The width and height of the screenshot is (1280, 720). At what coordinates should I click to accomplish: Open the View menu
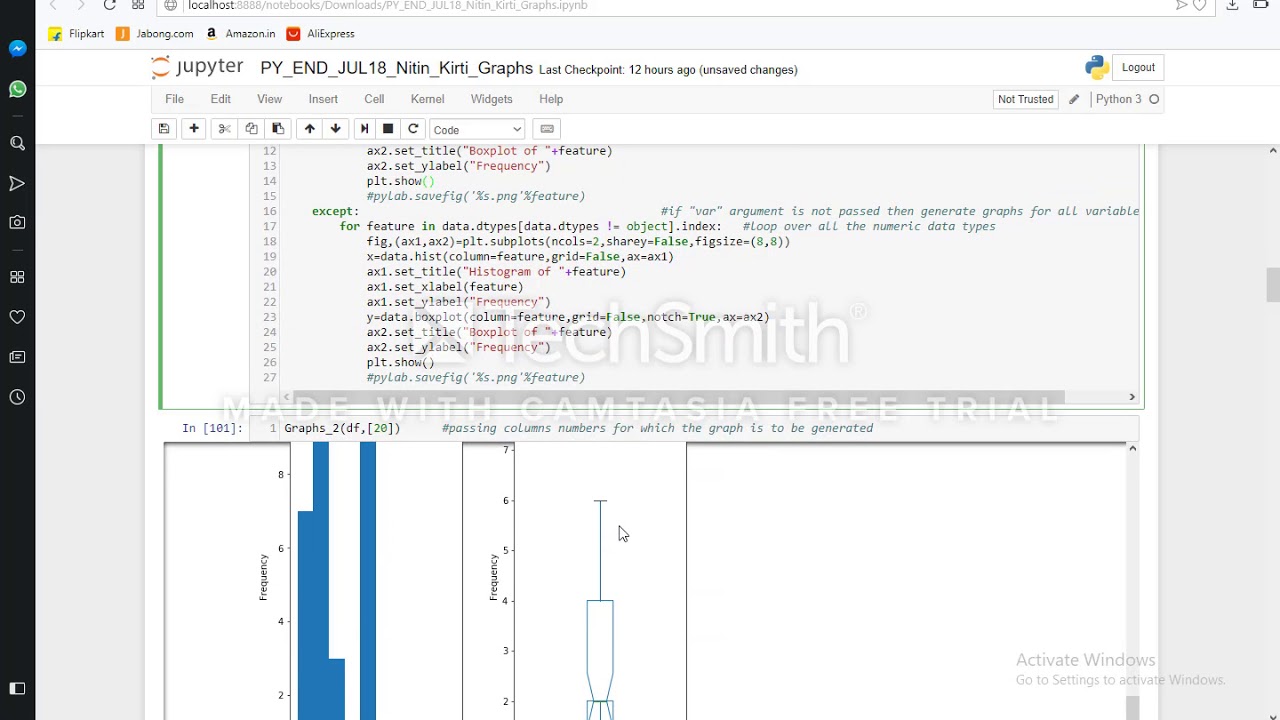(x=269, y=99)
